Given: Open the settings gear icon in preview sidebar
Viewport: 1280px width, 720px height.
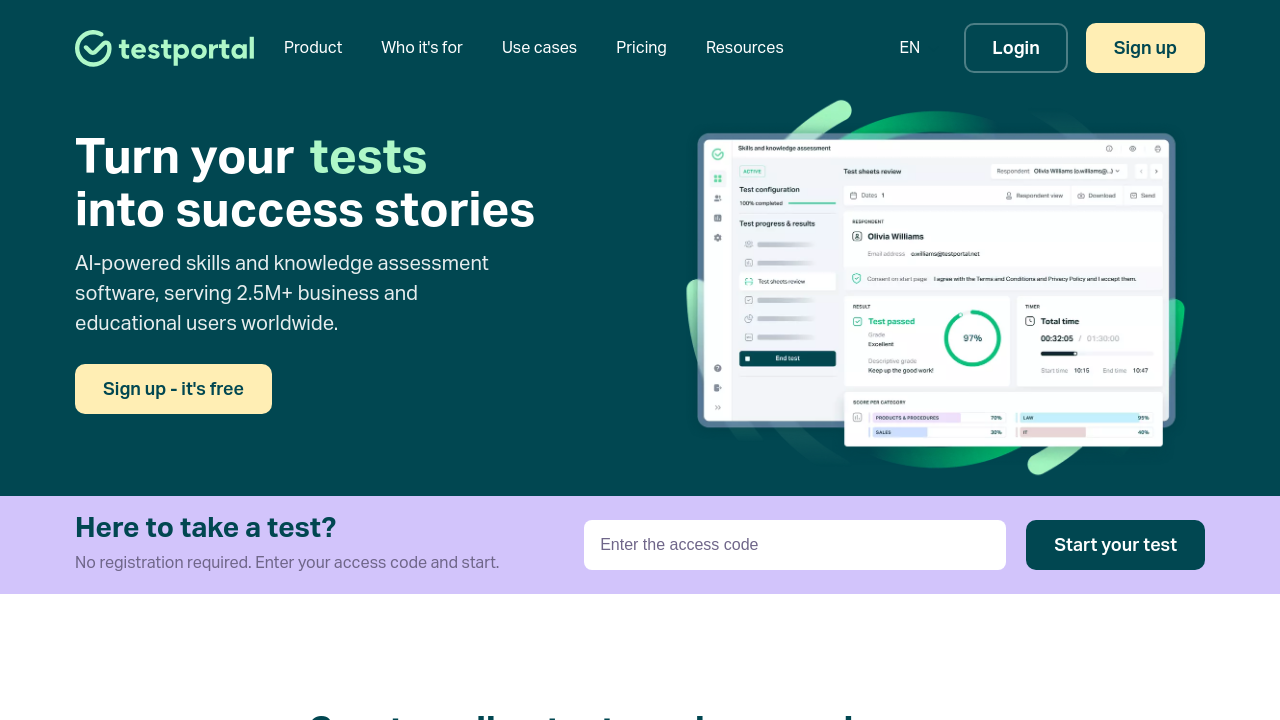Looking at the screenshot, I should pos(717,238).
